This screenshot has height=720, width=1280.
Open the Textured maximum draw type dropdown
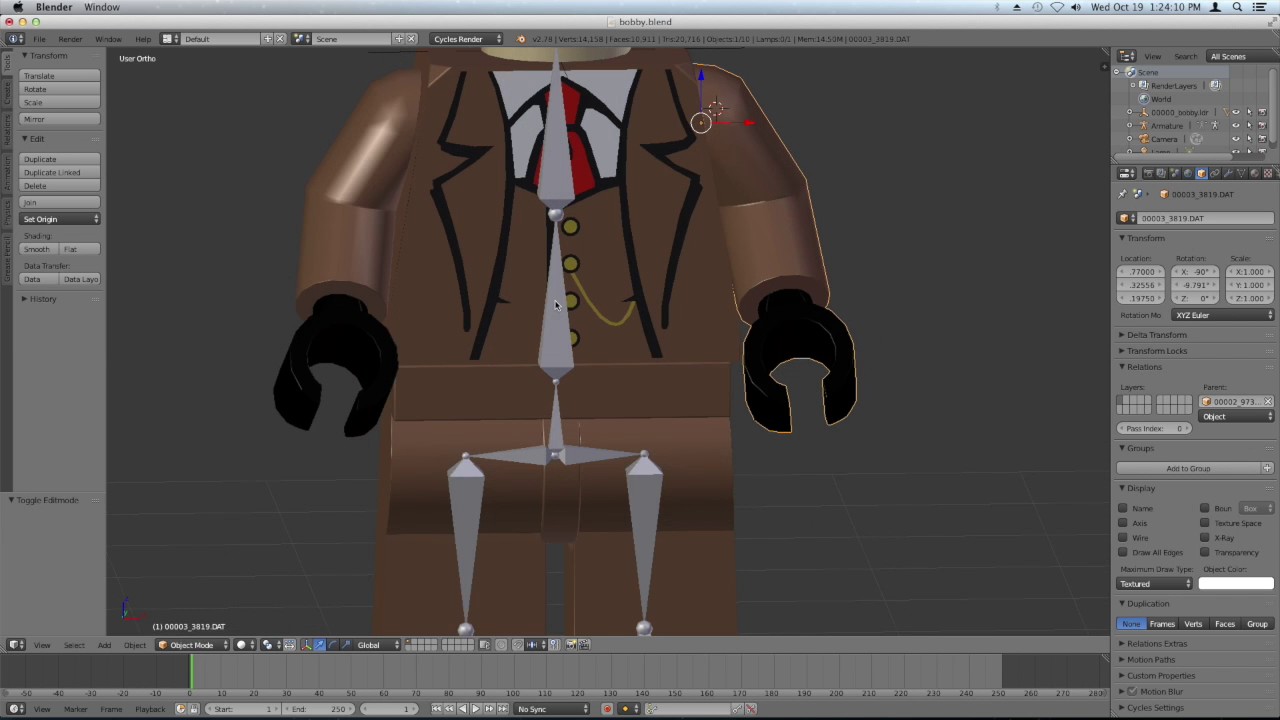[1155, 584]
